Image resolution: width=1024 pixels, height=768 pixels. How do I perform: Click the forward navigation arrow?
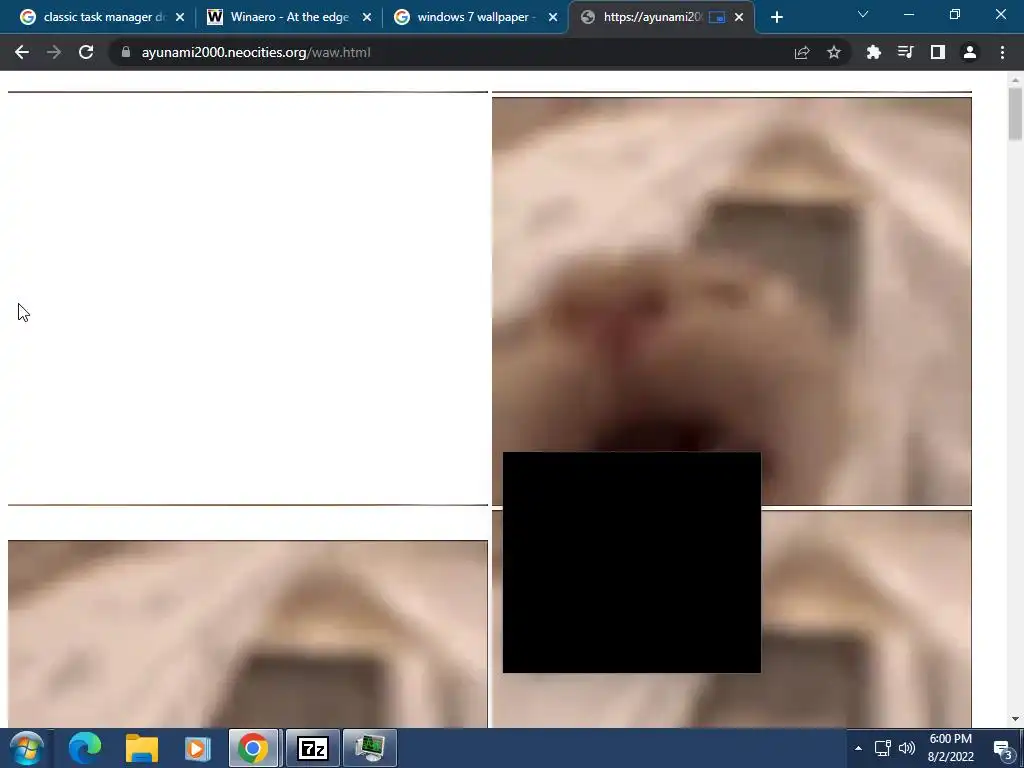click(x=54, y=52)
